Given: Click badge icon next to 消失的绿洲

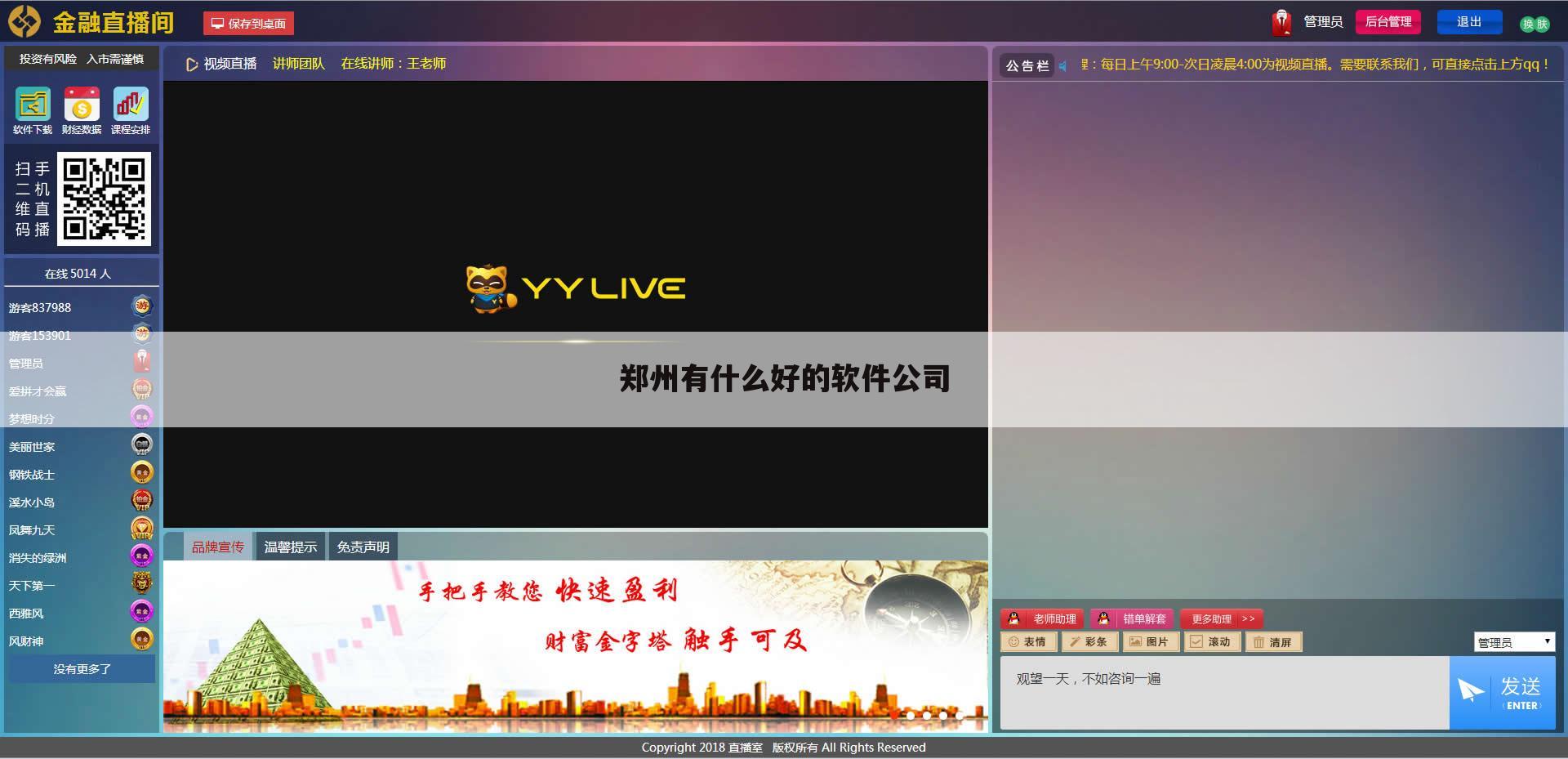Looking at the screenshot, I should [x=142, y=556].
